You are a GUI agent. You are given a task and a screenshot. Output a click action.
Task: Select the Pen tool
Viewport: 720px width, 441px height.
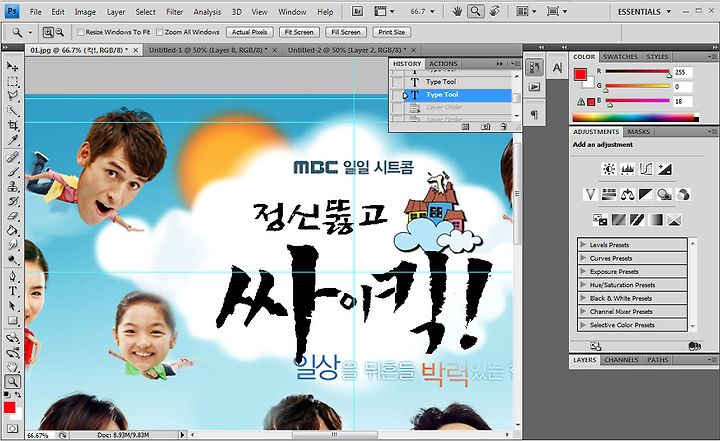[x=12, y=276]
